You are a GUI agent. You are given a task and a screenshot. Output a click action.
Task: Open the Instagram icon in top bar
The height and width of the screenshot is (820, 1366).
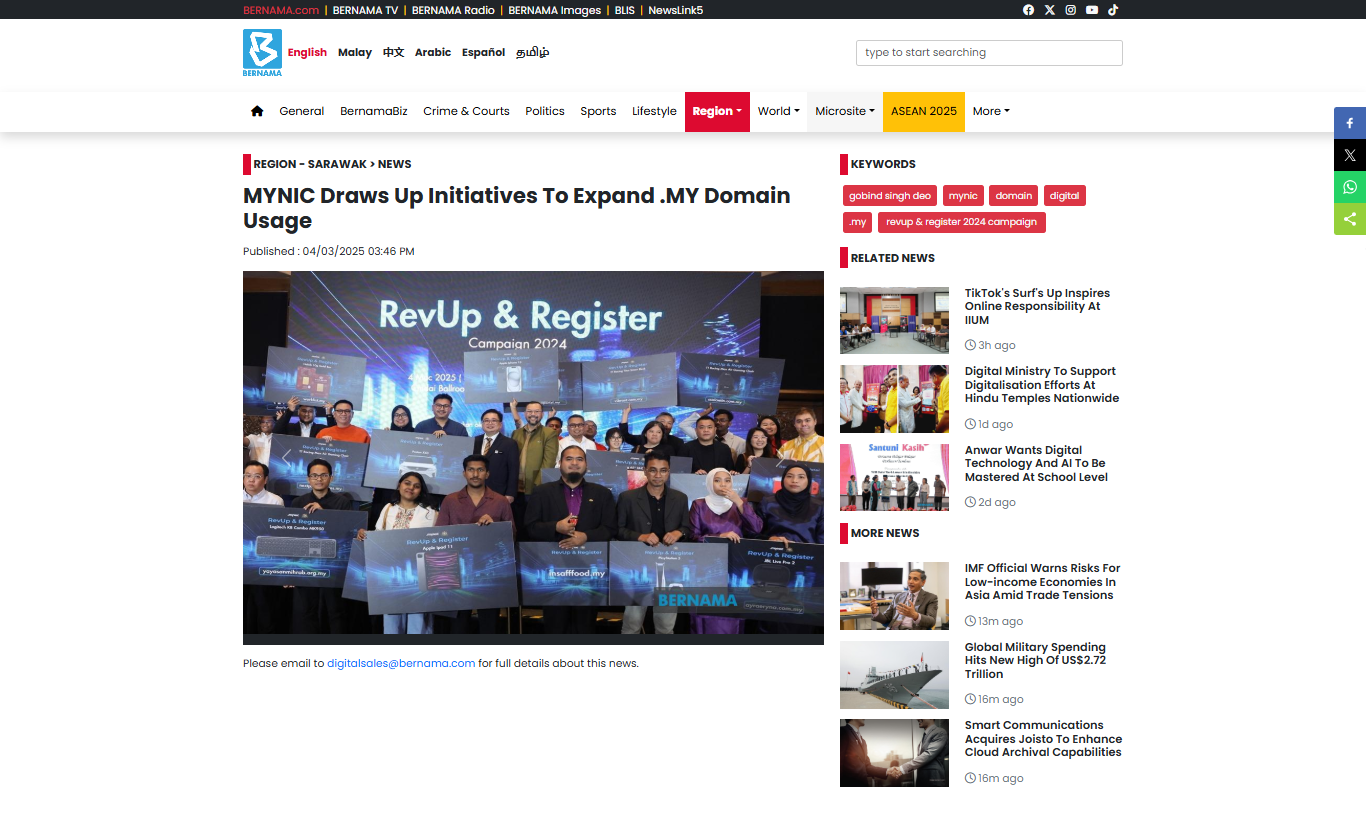(x=1070, y=10)
